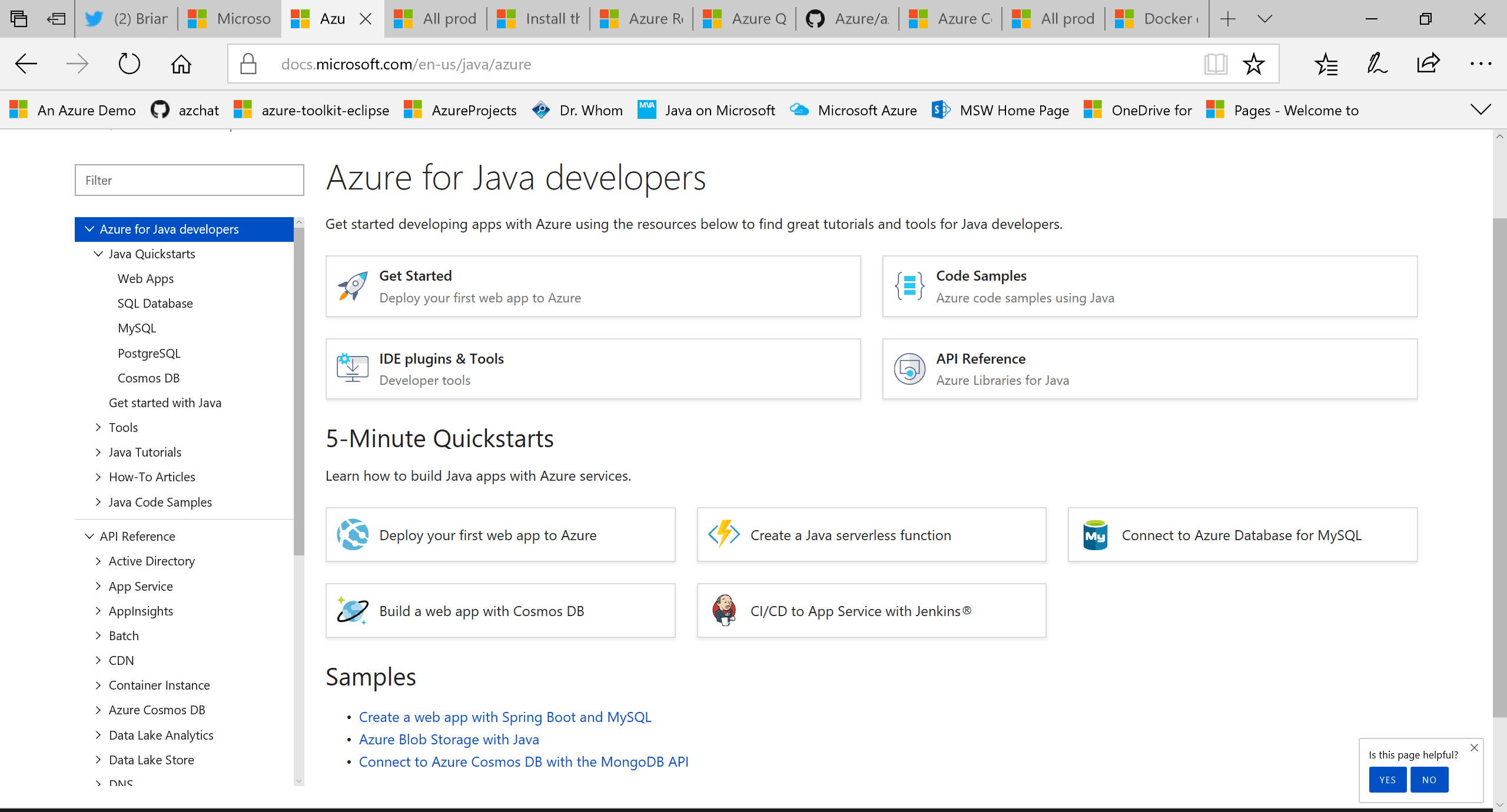Open the Settings and more ellipsis

pyautogui.click(x=1481, y=64)
